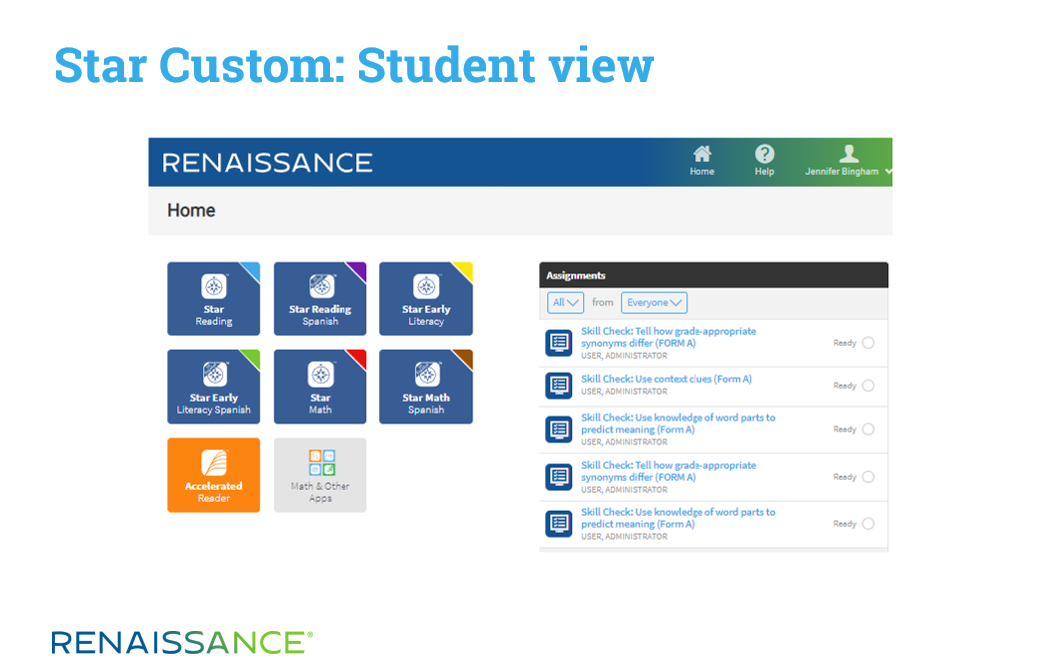Start the Star Math tile

tap(320, 387)
